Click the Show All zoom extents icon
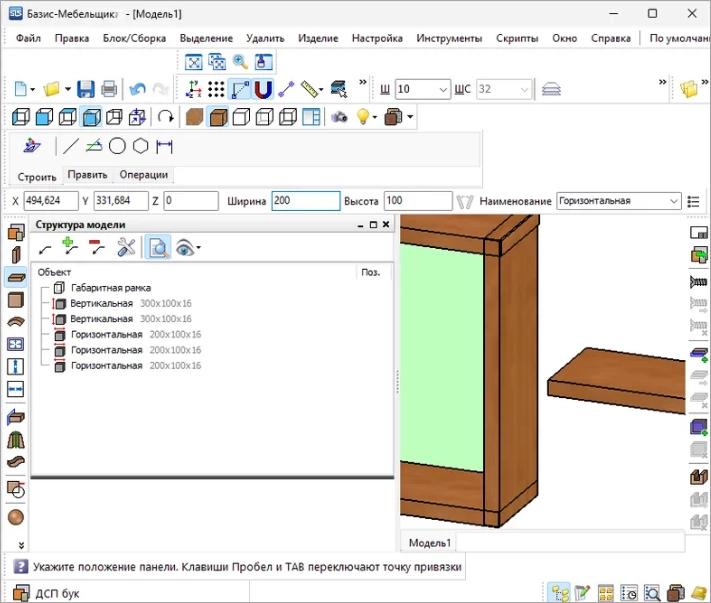 (x=194, y=62)
